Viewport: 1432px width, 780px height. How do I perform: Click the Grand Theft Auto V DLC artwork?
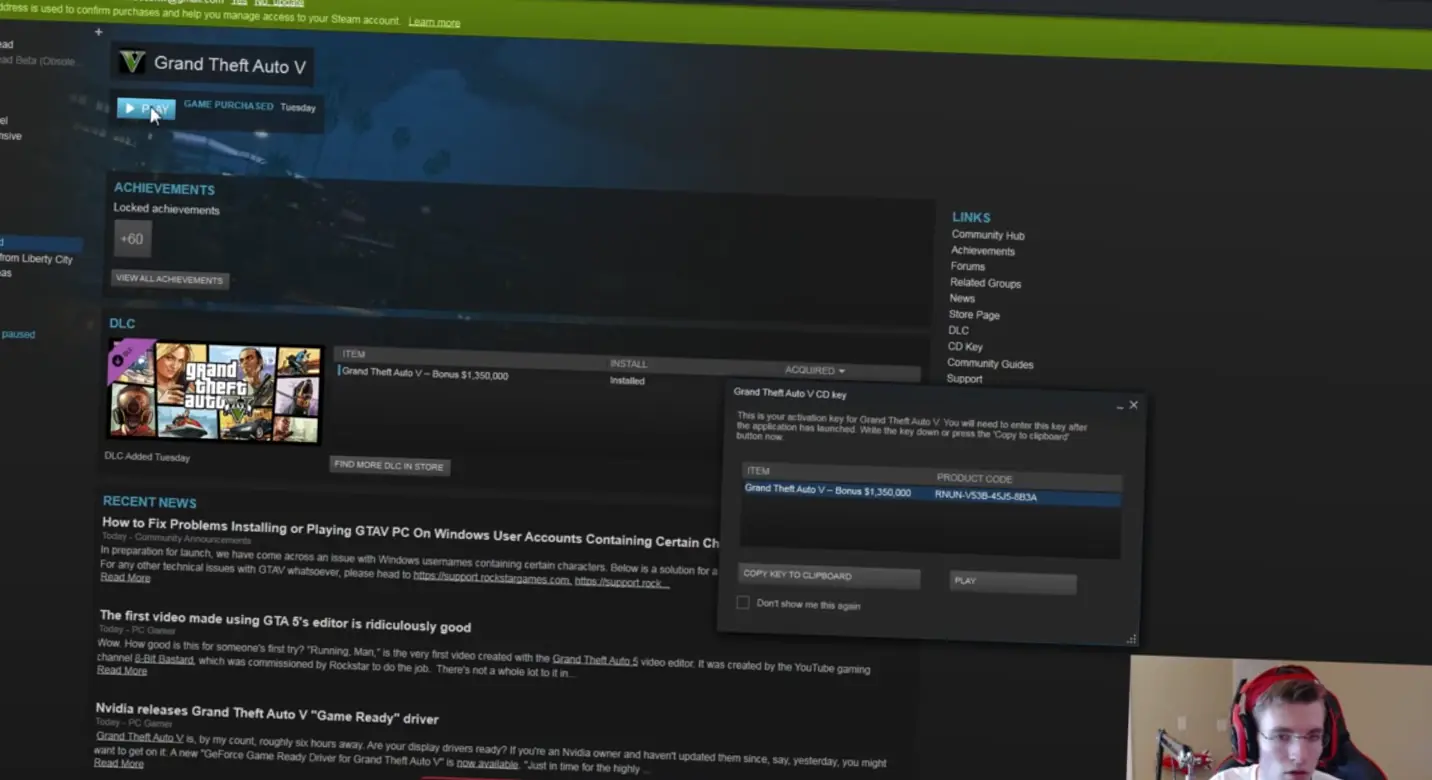215,391
